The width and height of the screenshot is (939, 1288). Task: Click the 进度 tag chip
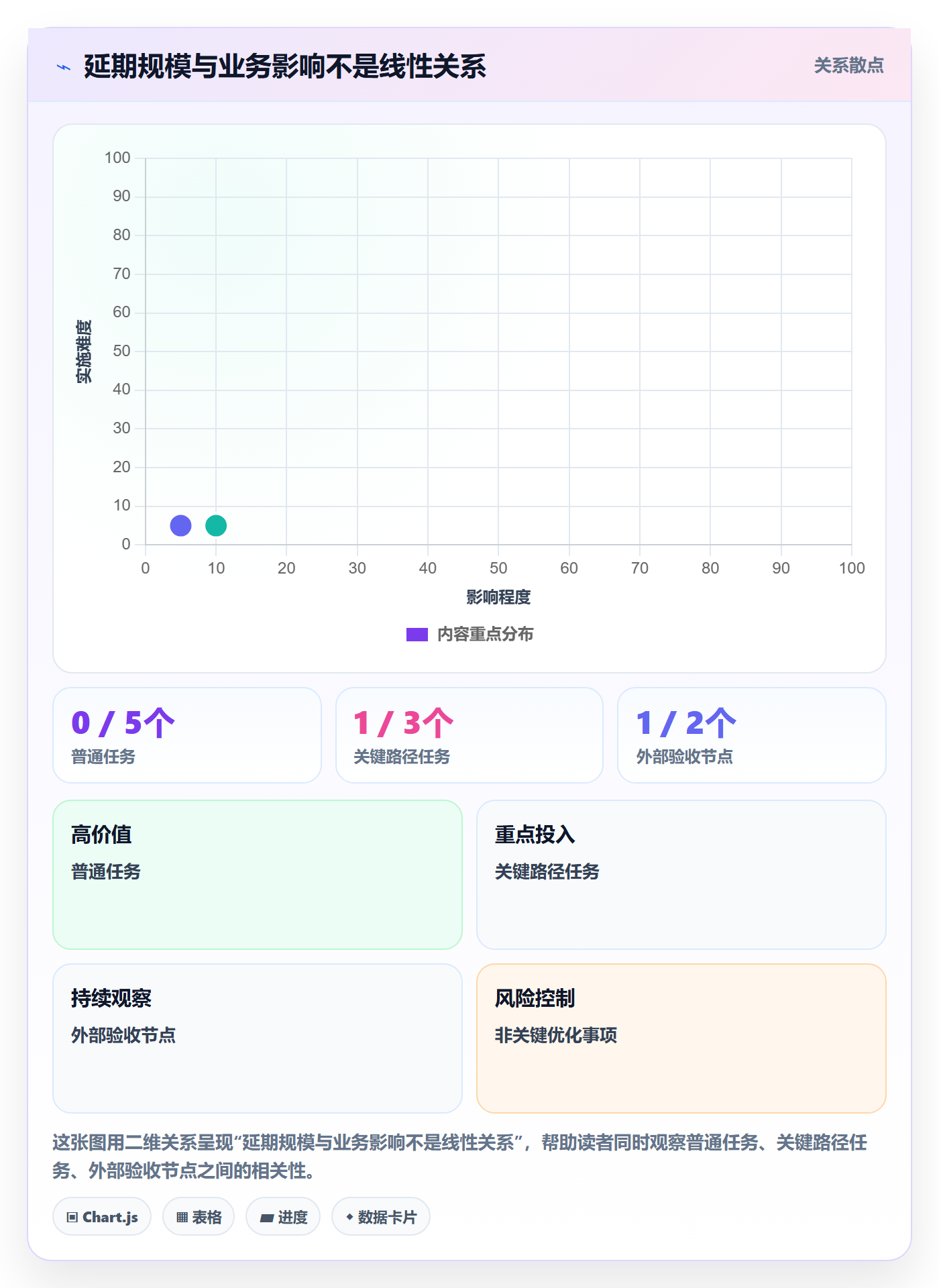coord(283,1217)
